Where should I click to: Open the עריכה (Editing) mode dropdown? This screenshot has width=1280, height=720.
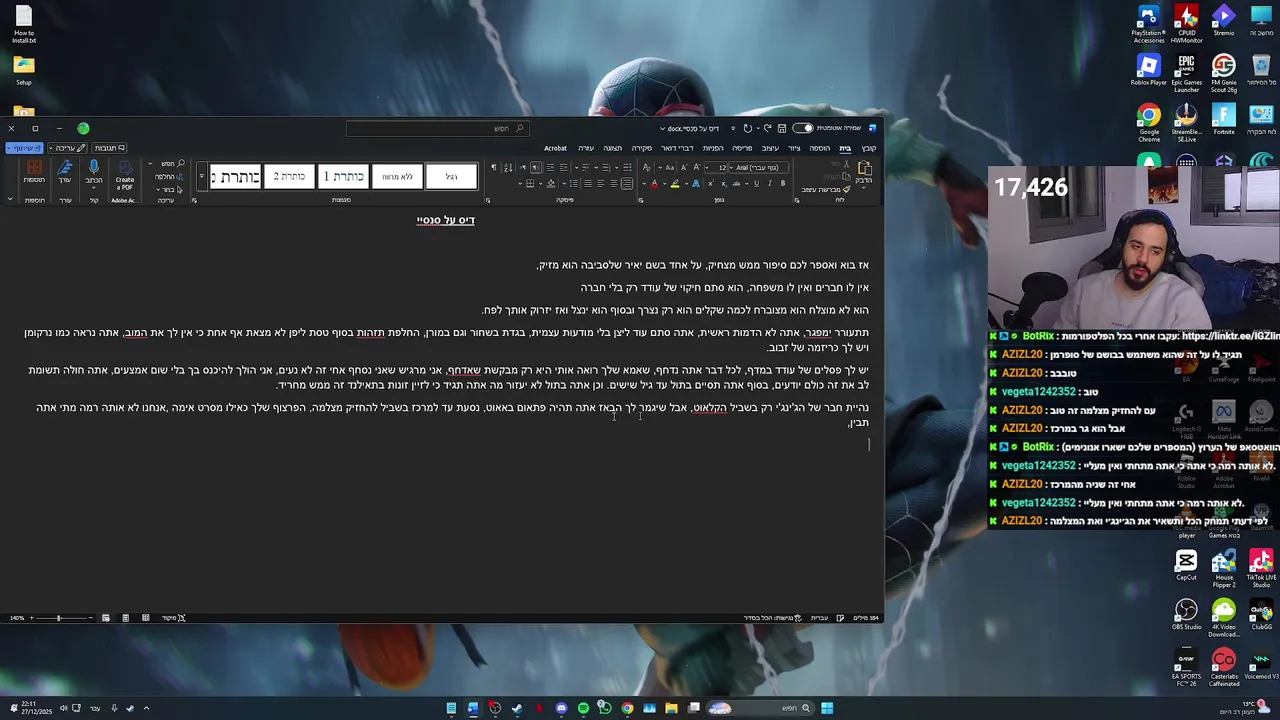(67, 148)
